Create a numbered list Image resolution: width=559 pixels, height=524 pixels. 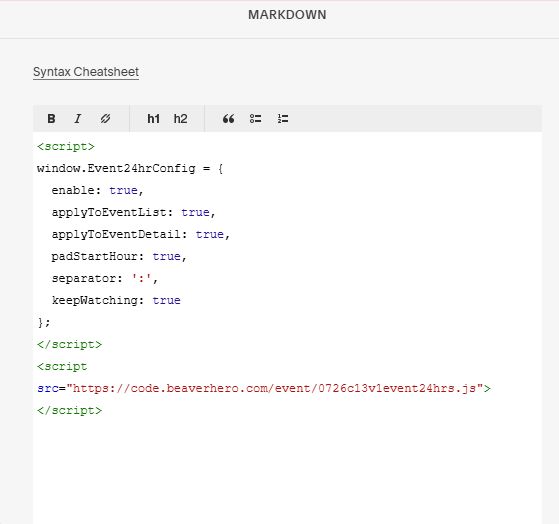click(x=283, y=119)
